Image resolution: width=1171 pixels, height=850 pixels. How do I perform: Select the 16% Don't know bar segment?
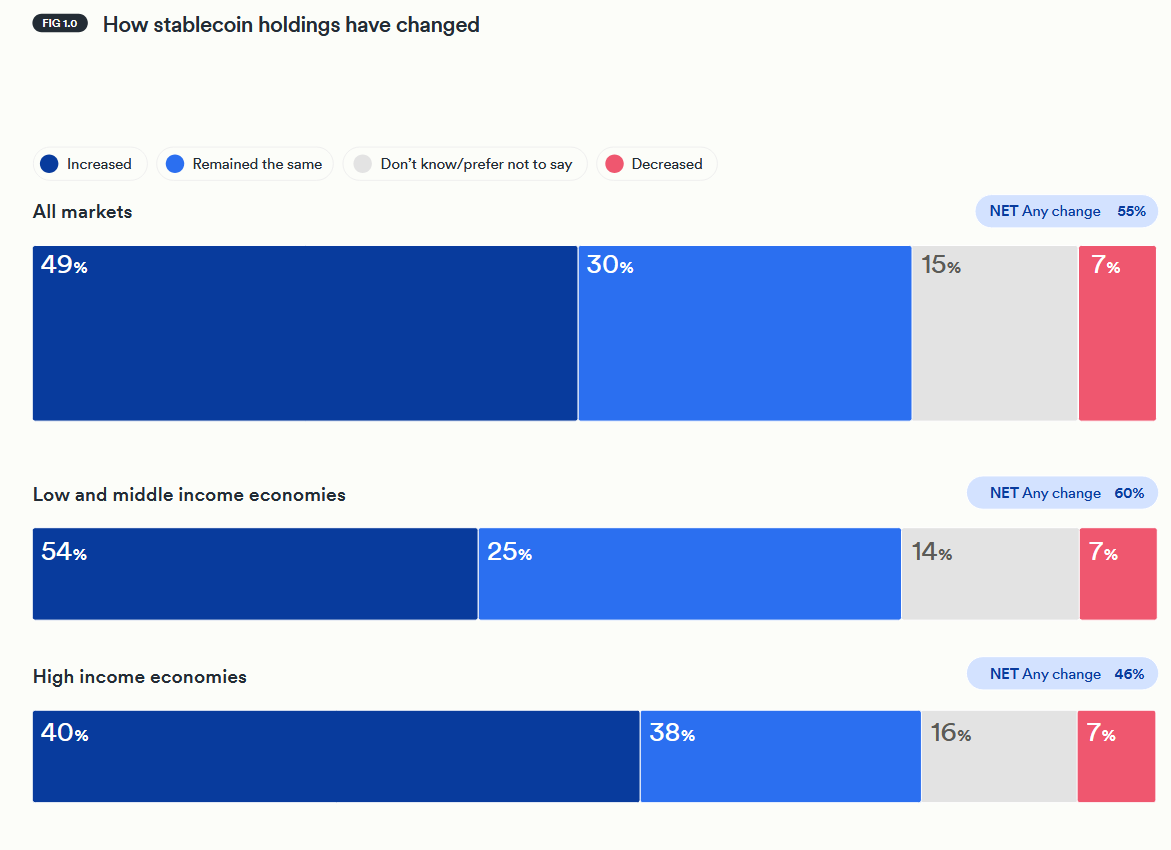tap(999, 756)
